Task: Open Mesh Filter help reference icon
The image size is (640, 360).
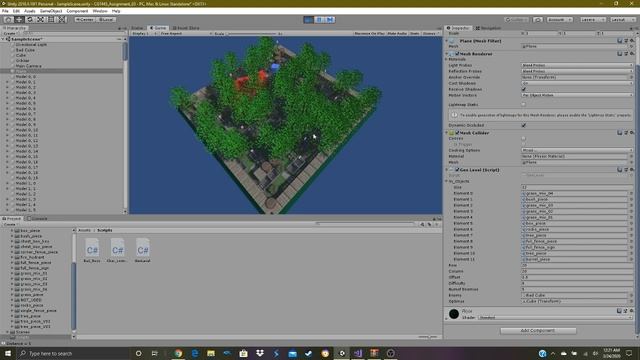Action: click(x=620, y=41)
